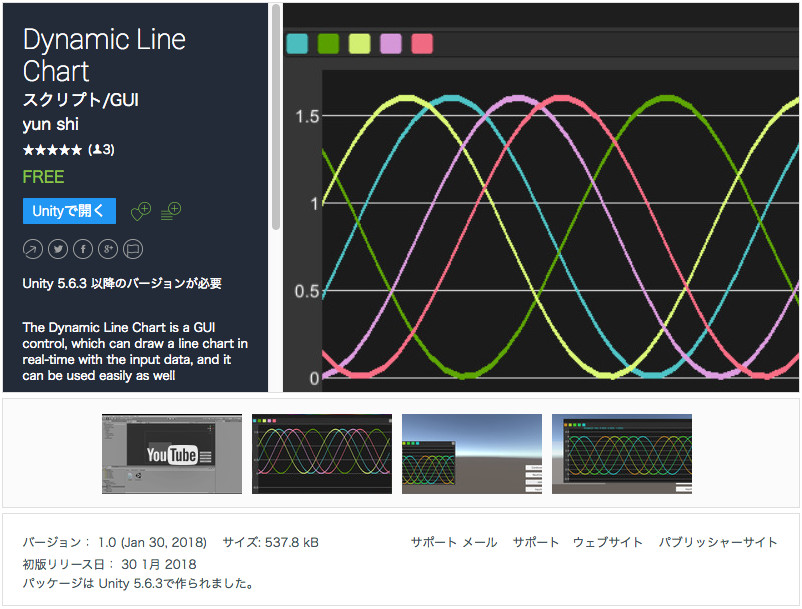The width and height of the screenshot is (802, 609).
Task: Open publisher yun shi link
Action: click(x=51, y=124)
